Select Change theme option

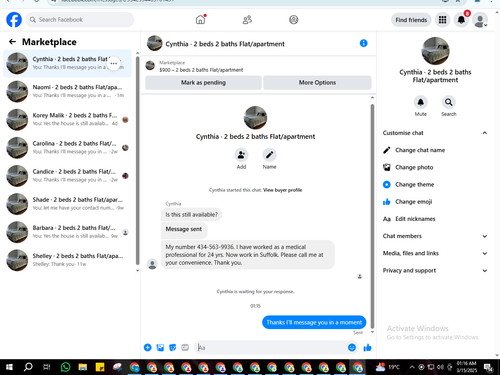[435, 185]
